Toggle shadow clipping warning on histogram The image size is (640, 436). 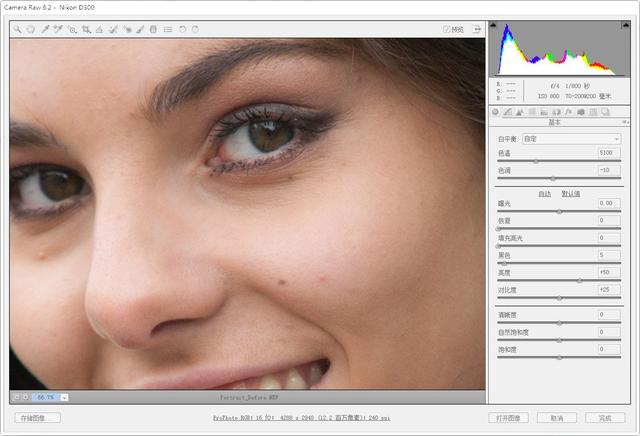493,25
